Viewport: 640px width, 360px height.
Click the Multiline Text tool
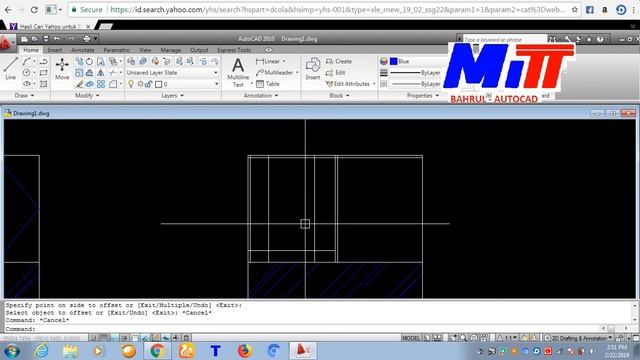(x=238, y=72)
